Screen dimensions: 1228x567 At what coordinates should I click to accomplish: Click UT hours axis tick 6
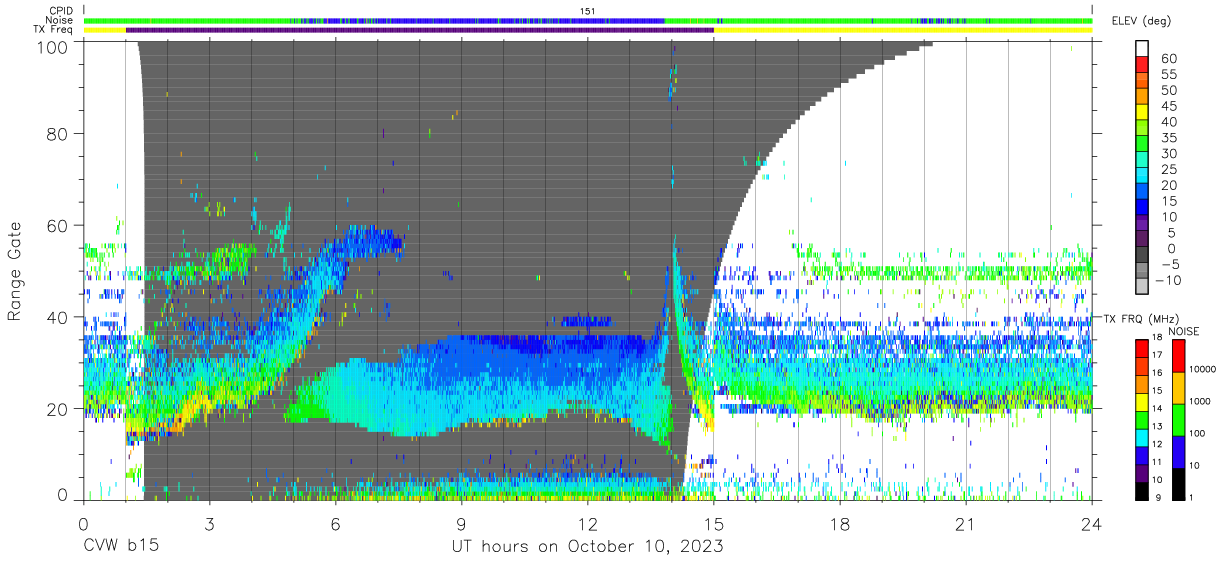pyautogui.click(x=335, y=524)
